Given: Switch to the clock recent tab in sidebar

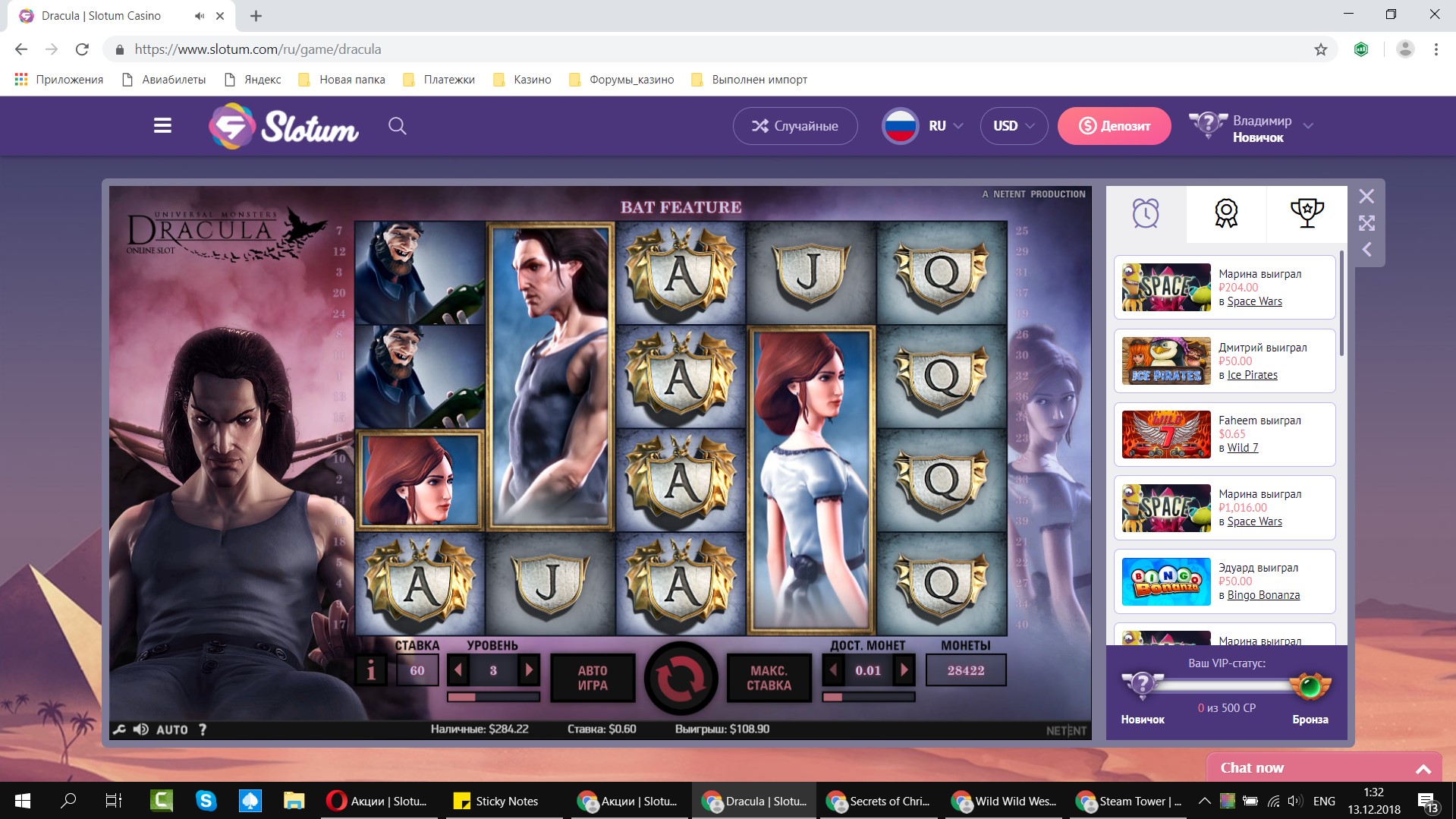Looking at the screenshot, I should coord(1146,213).
